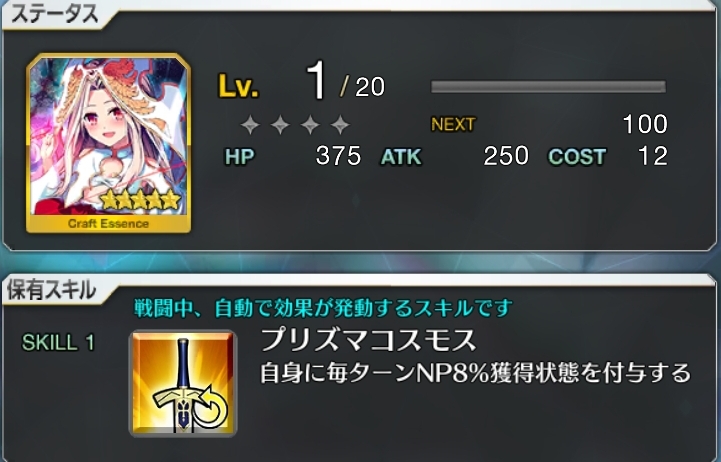Click the golden sword skill icon
721x462 pixels.
point(183,383)
